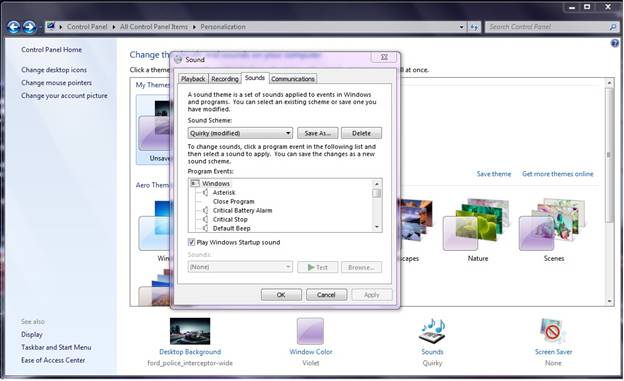This screenshot has height=381, width=624.
Task: Open the Window Color swatch
Action: point(310,331)
